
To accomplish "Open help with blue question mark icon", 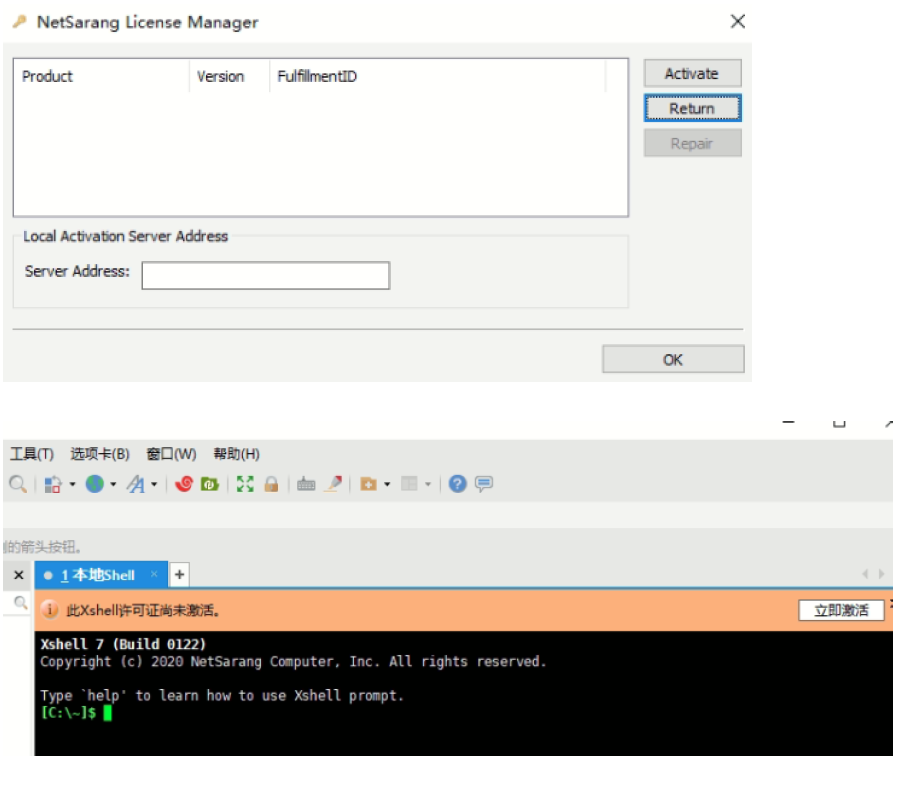I will click(x=458, y=484).
